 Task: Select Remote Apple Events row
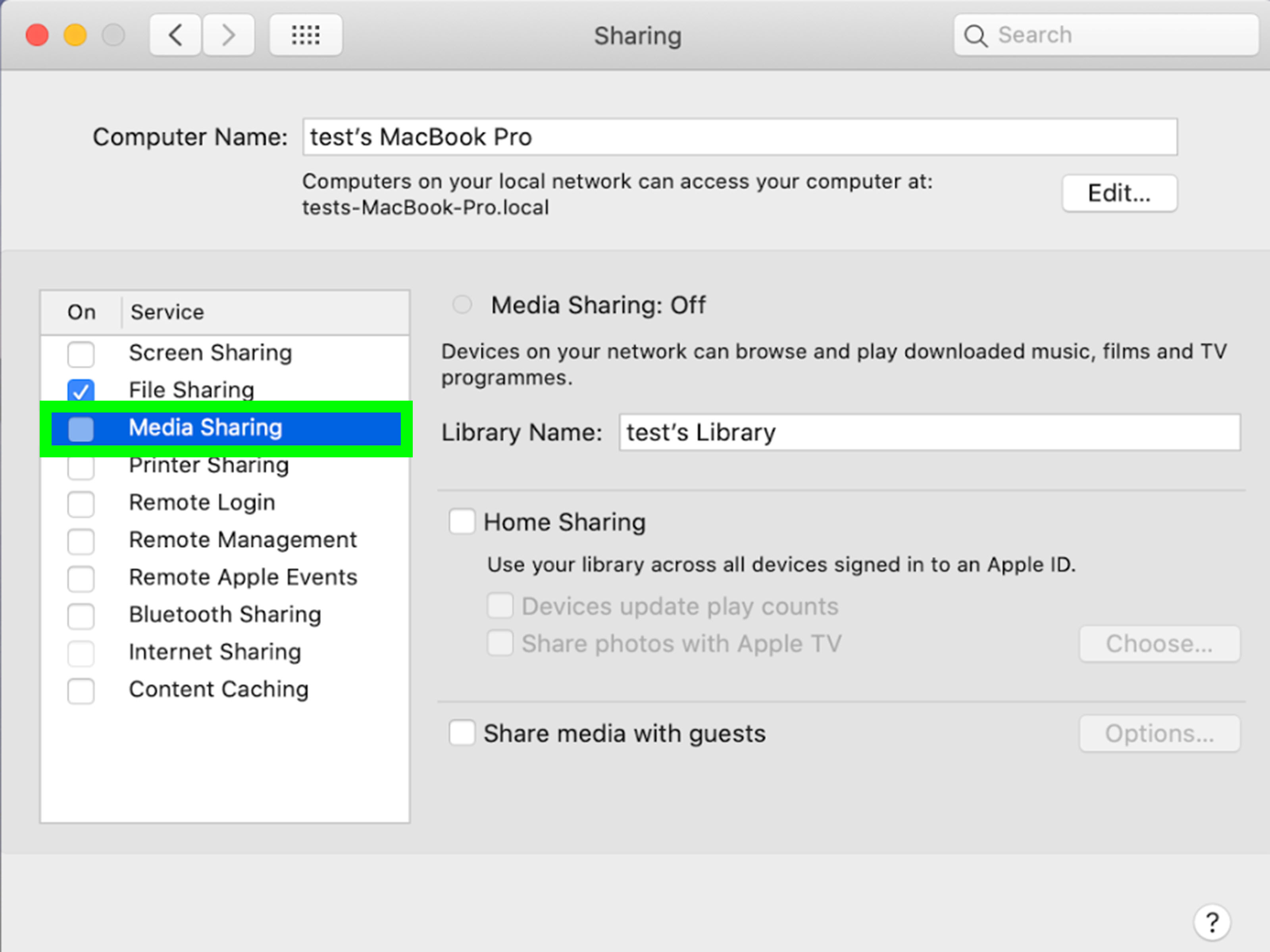[225, 577]
